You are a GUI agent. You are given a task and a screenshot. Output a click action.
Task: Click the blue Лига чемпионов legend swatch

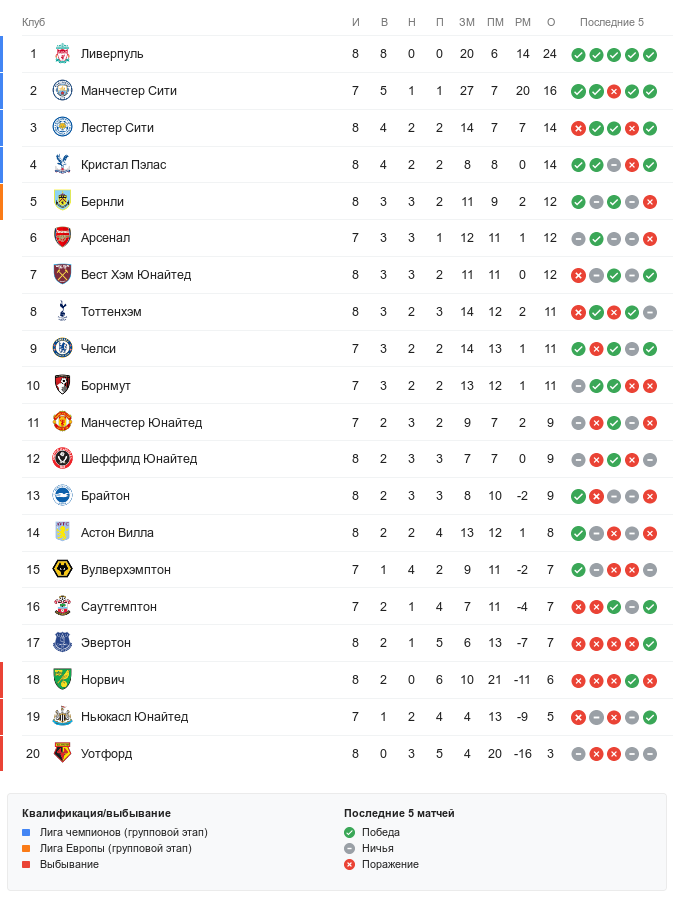pos(27,832)
